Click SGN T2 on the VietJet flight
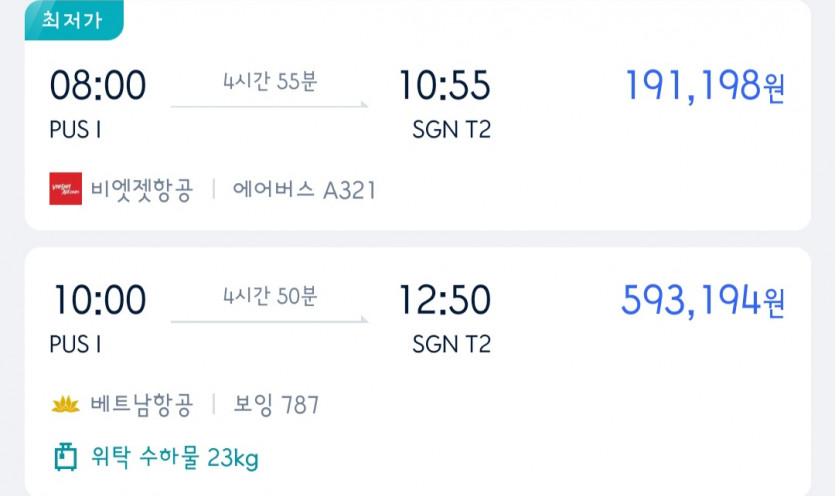Image resolution: width=835 pixels, height=496 pixels. pos(451,130)
